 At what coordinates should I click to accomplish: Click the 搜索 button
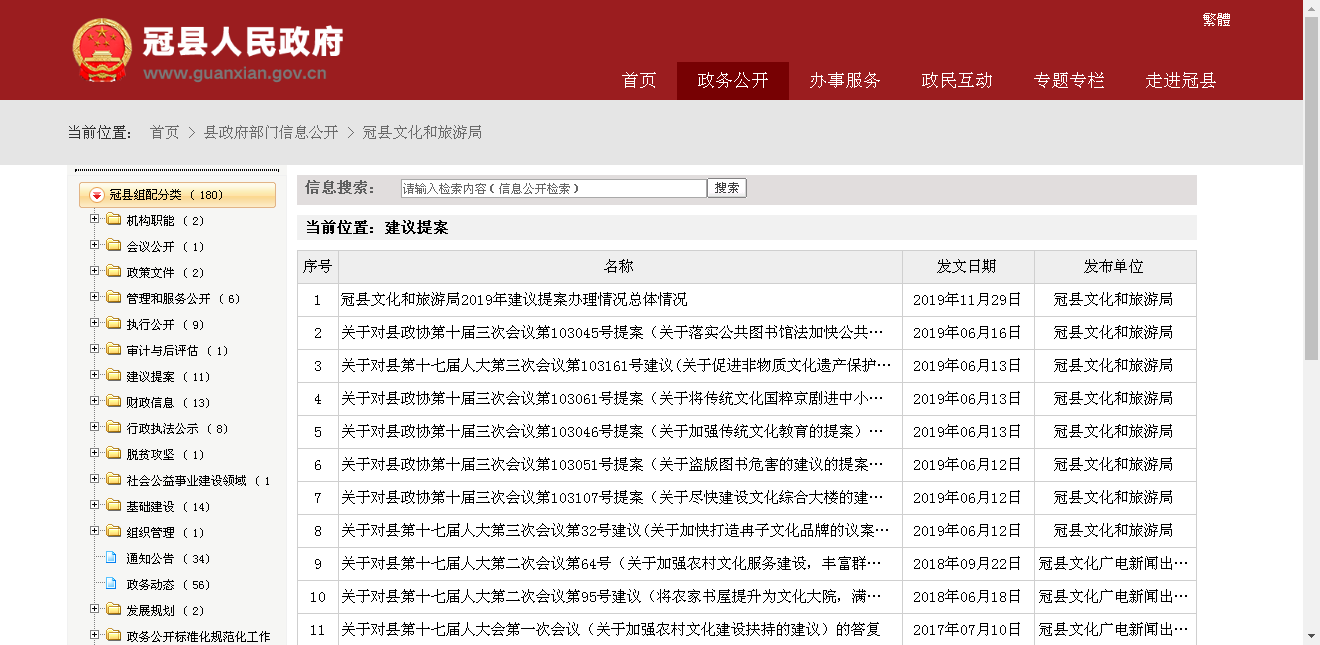727,188
